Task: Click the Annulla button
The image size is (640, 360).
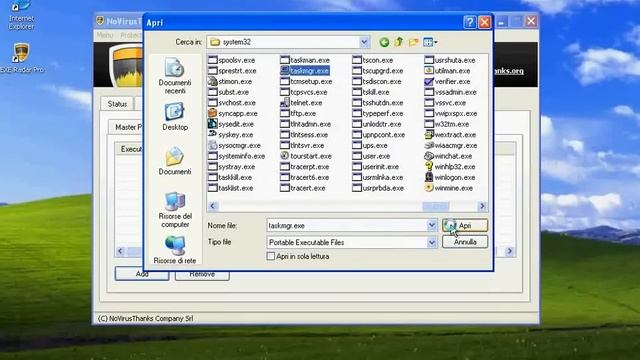Action: [x=465, y=242]
